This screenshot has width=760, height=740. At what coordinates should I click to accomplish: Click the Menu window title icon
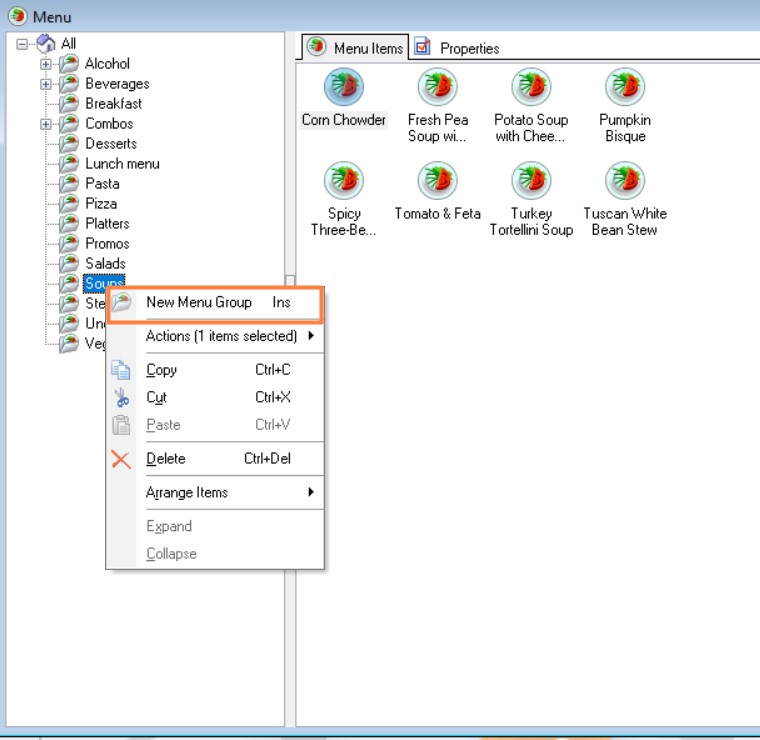tap(17, 16)
